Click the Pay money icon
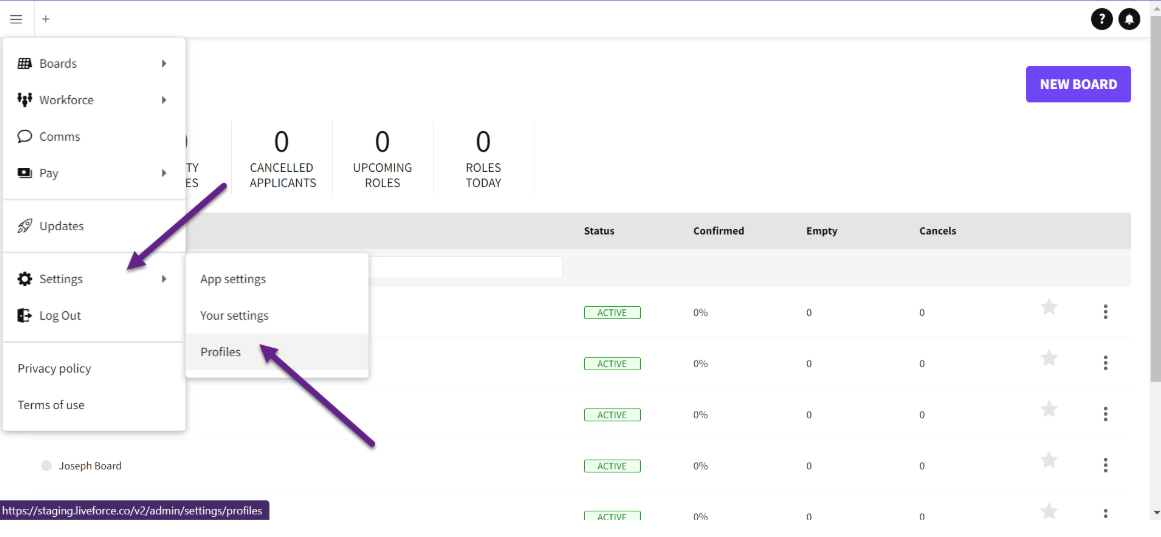 (24, 173)
